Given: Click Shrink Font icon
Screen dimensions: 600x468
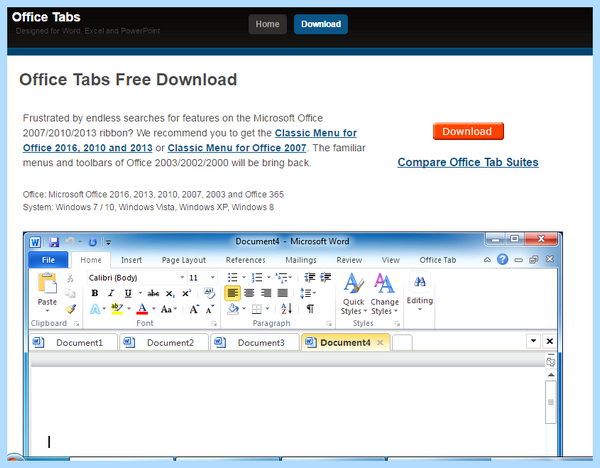Looking at the screenshot, I should [x=210, y=309].
